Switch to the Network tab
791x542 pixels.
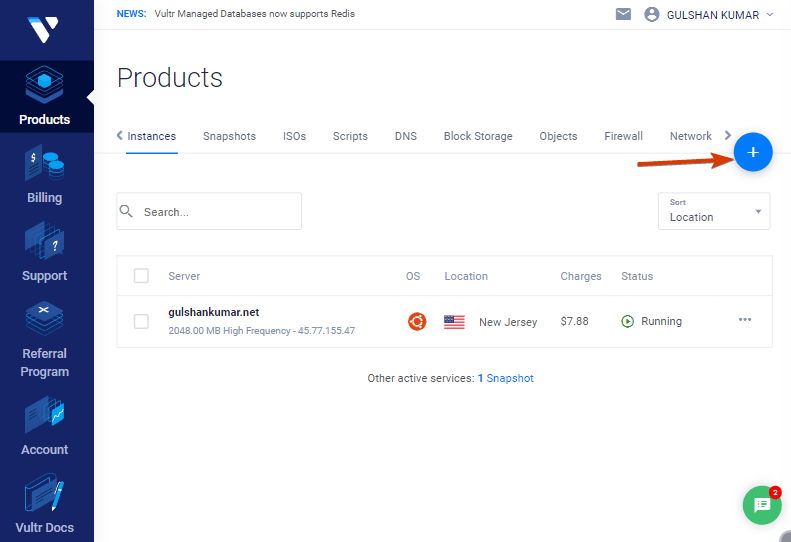pos(691,136)
